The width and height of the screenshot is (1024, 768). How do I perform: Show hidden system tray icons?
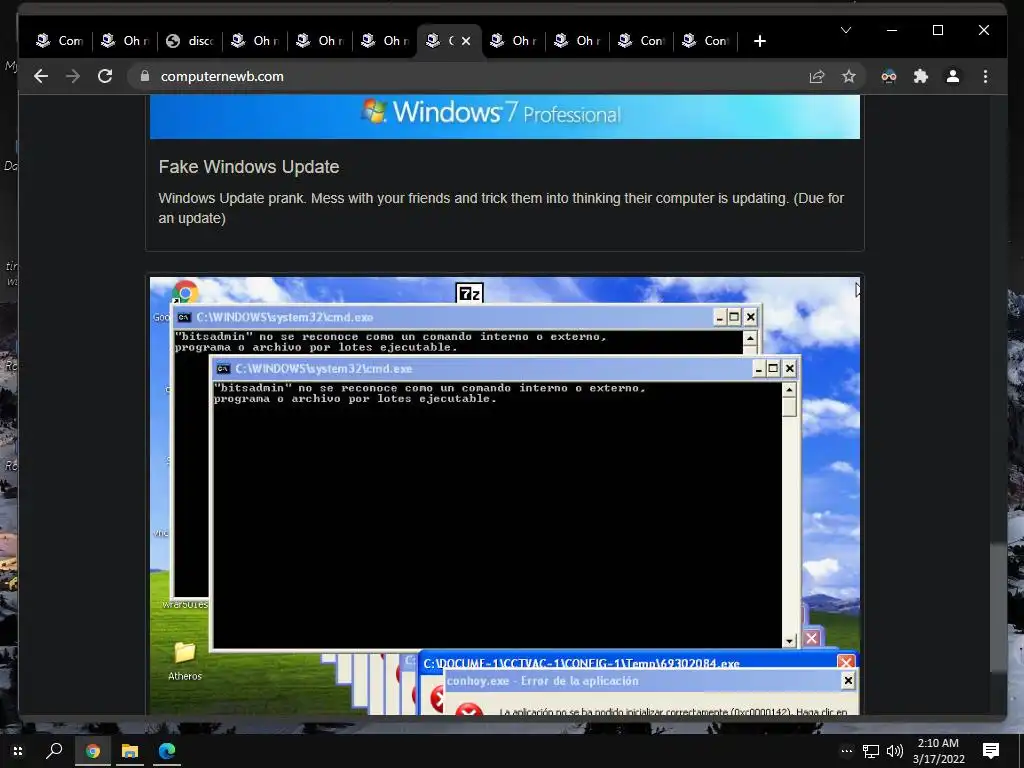pos(846,751)
